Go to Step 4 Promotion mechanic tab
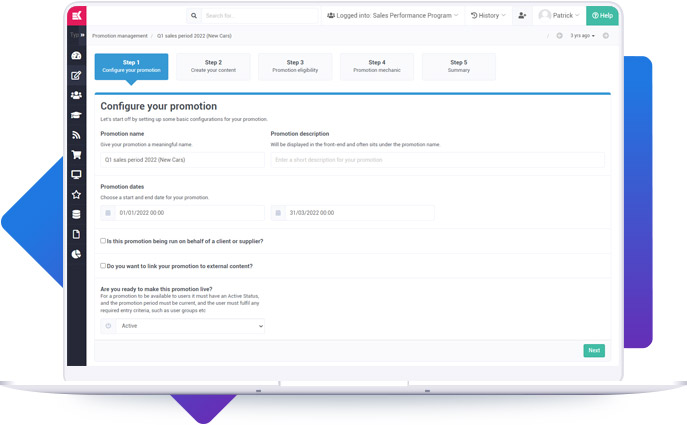687x425 pixels. 376,66
